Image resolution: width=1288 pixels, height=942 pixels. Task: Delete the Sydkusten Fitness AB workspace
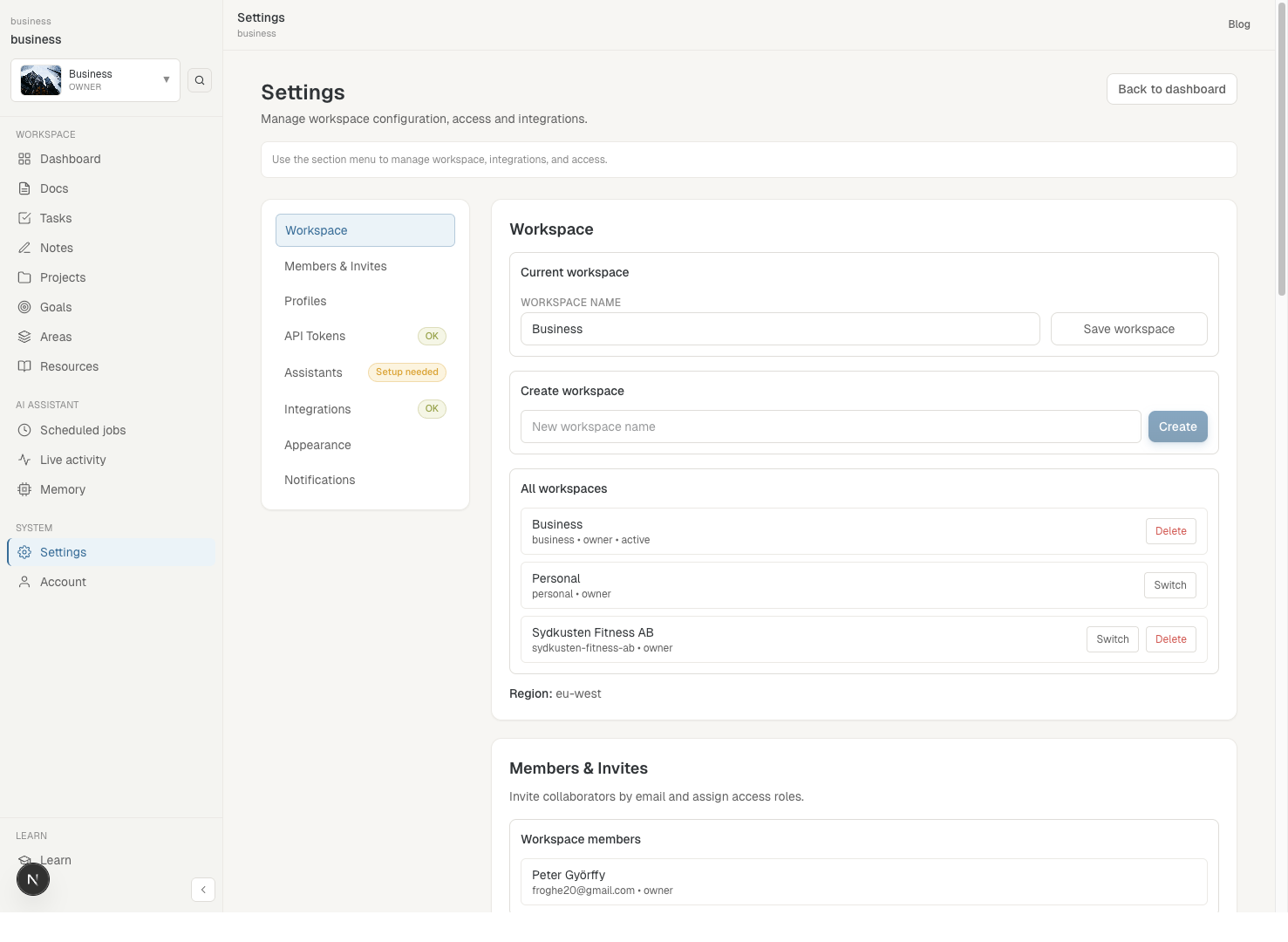(x=1170, y=638)
